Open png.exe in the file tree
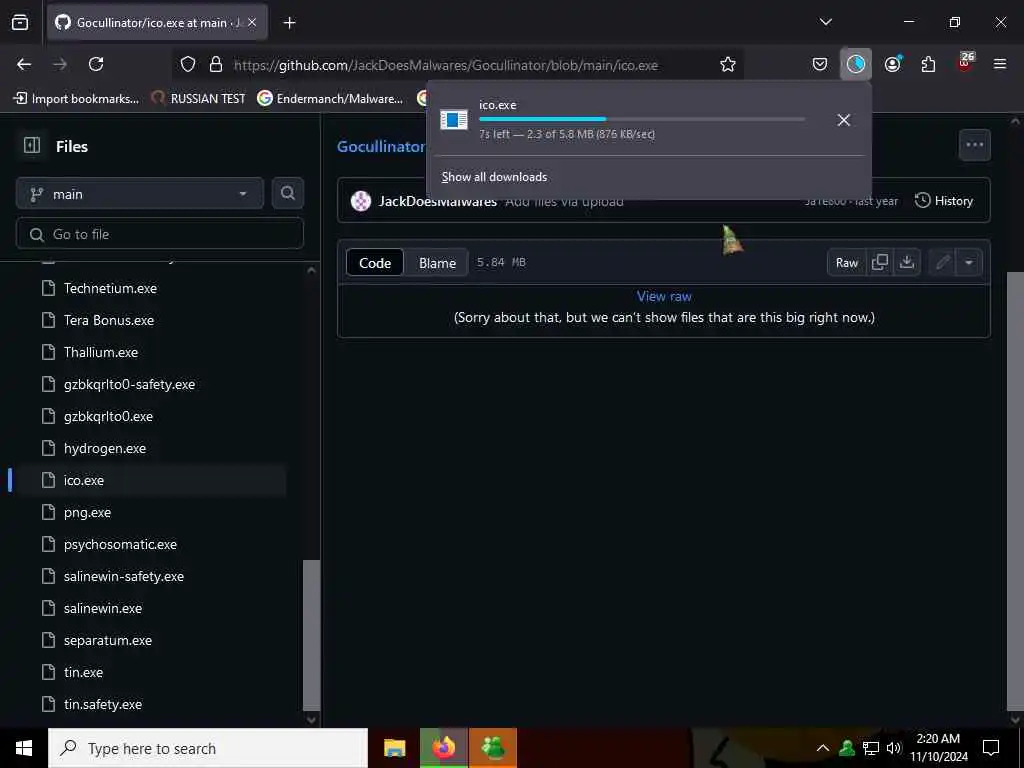The image size is (1024, 768). coord(87,512)
